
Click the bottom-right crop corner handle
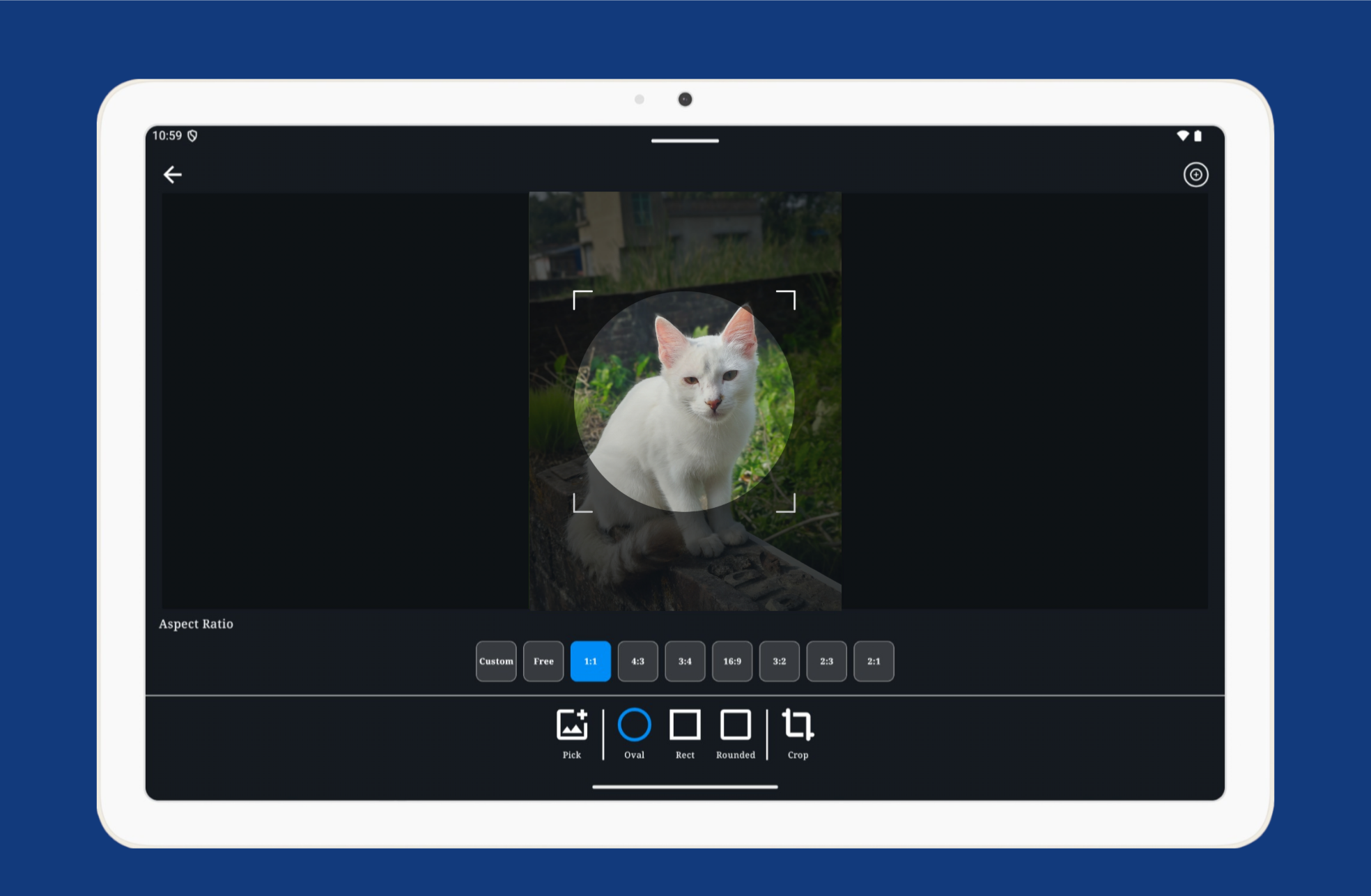pos(793,509)
